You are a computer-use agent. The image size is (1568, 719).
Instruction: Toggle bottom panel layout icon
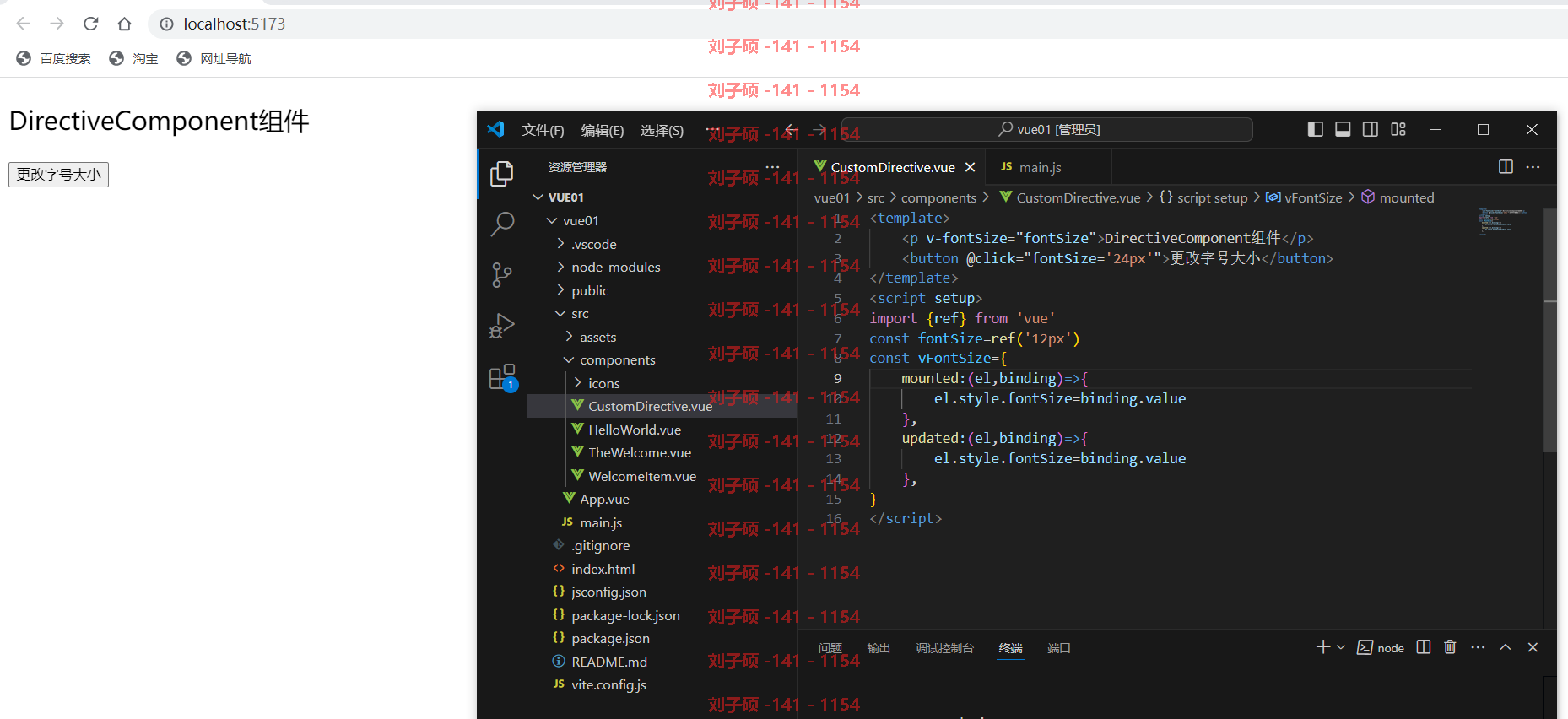tap(1343, 129)
